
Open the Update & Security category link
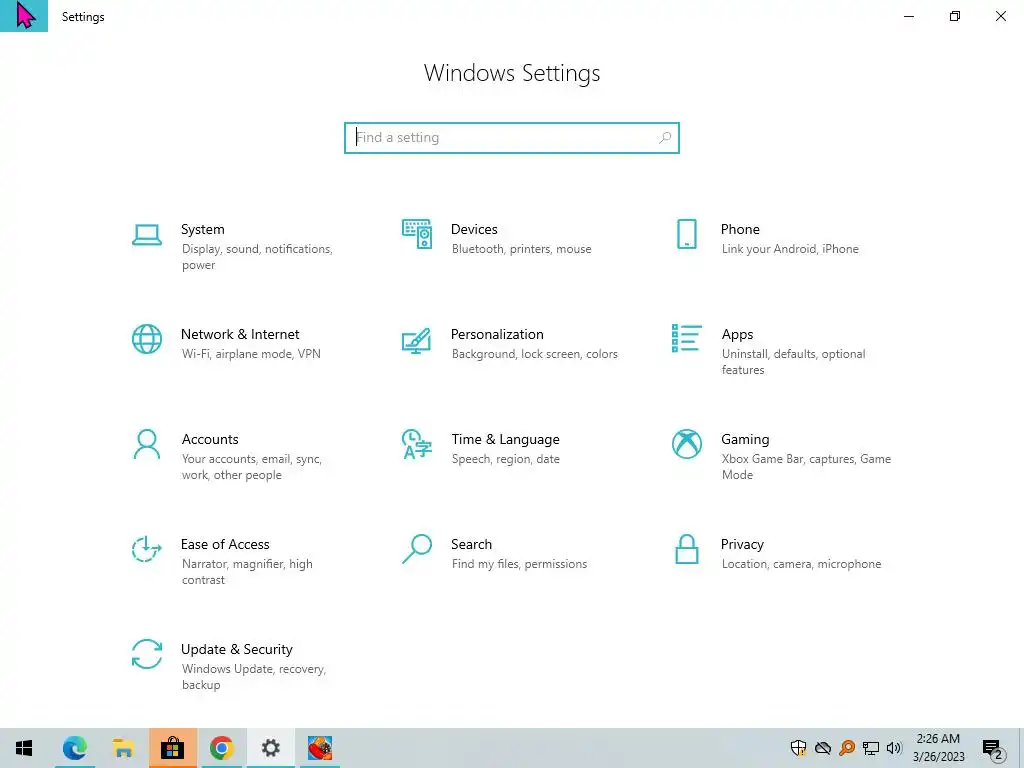pos(236,649)
